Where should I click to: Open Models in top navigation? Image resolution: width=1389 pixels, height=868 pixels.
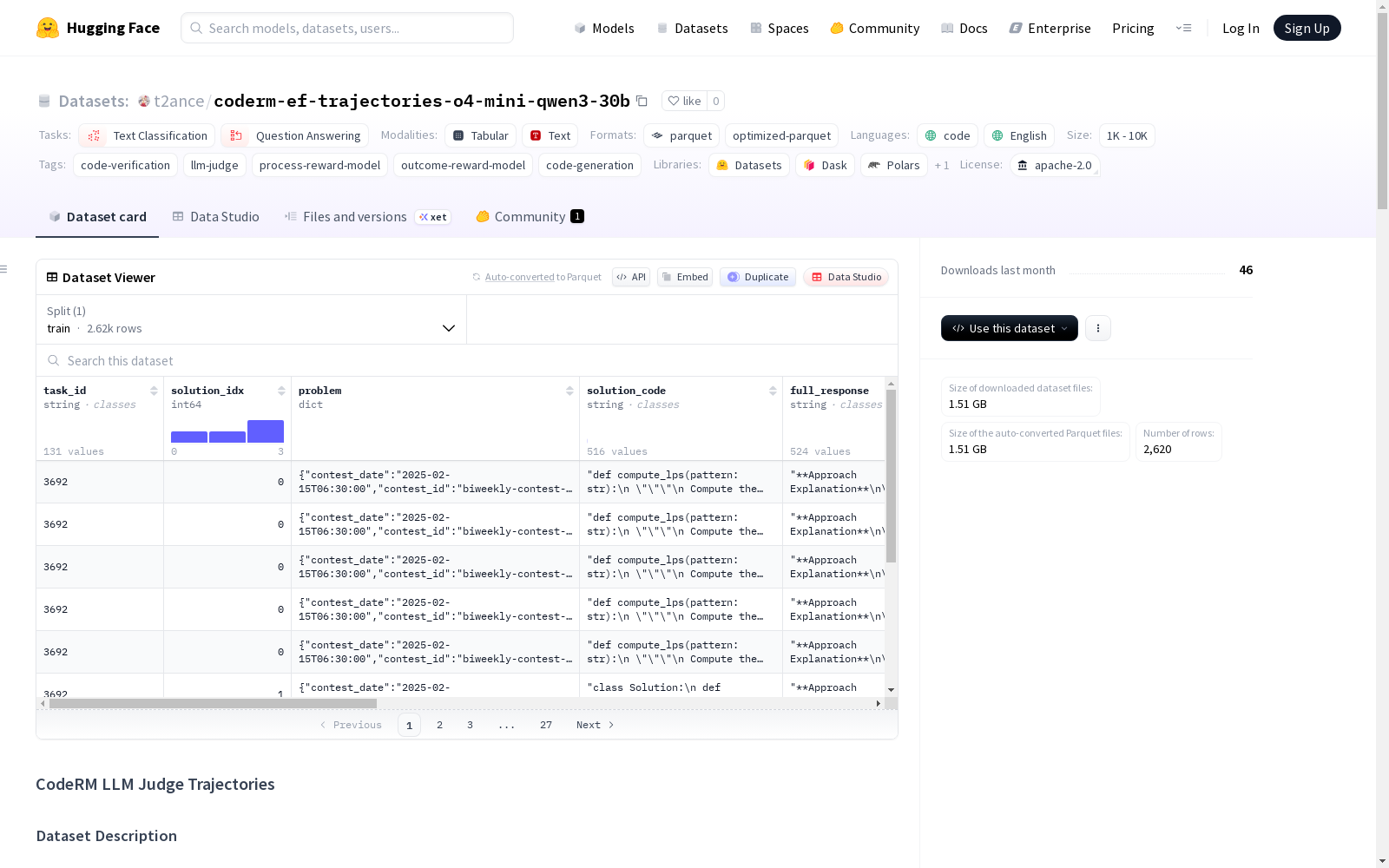tap(604, 28)
